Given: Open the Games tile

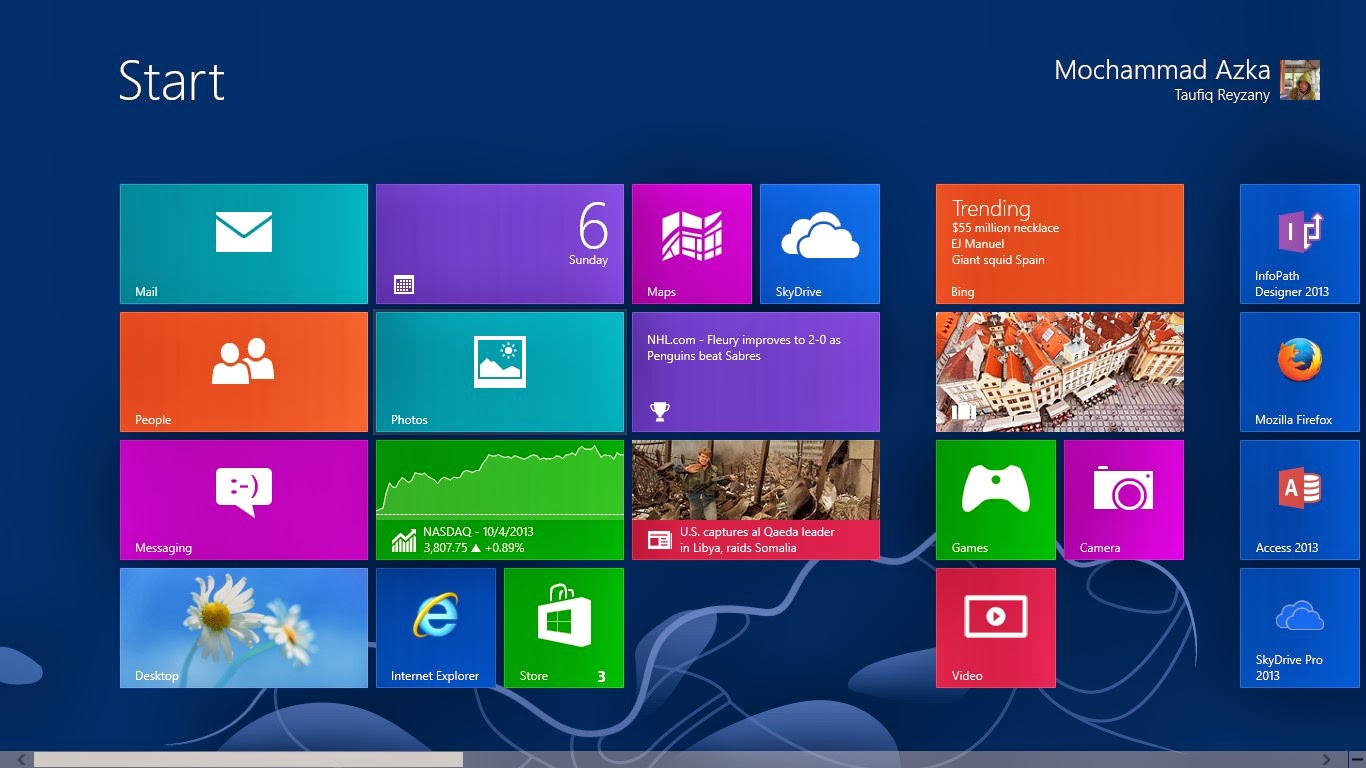Looking at the screenshot, I should 996,500.
